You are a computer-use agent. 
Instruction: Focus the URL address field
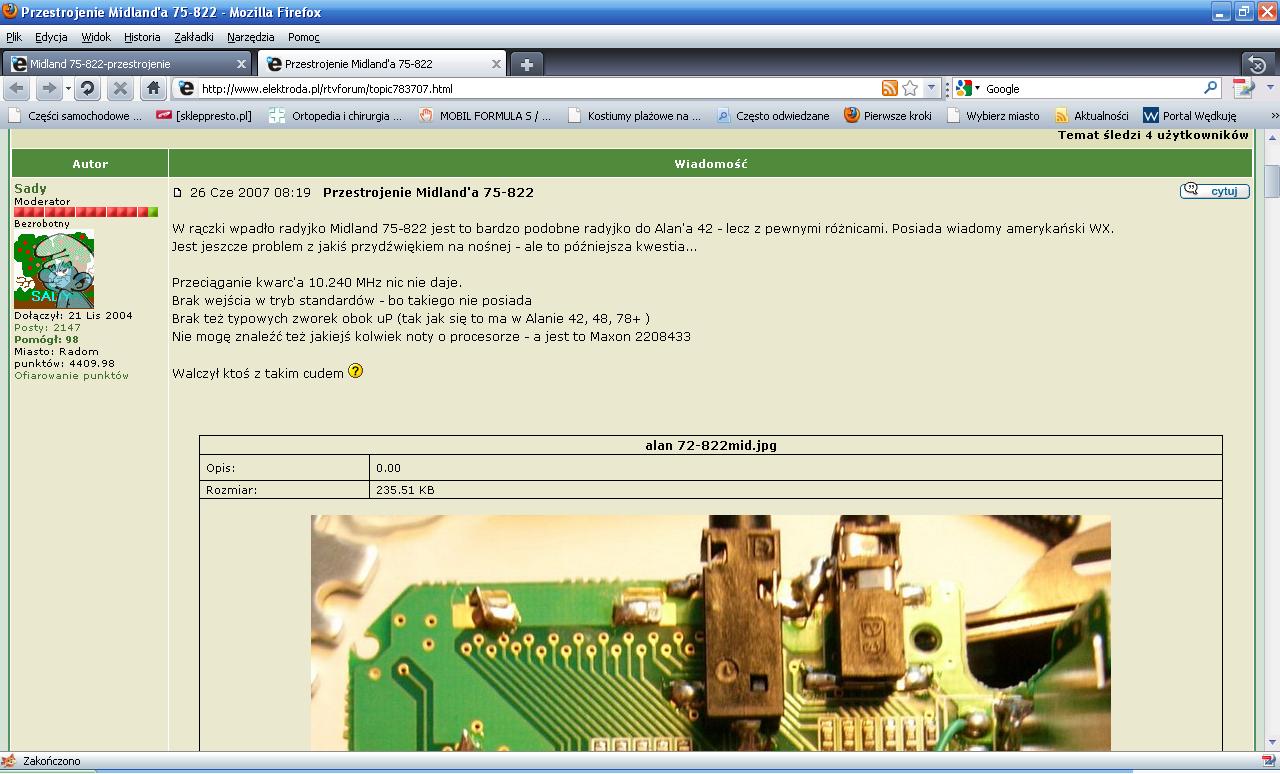click(538, 89)
